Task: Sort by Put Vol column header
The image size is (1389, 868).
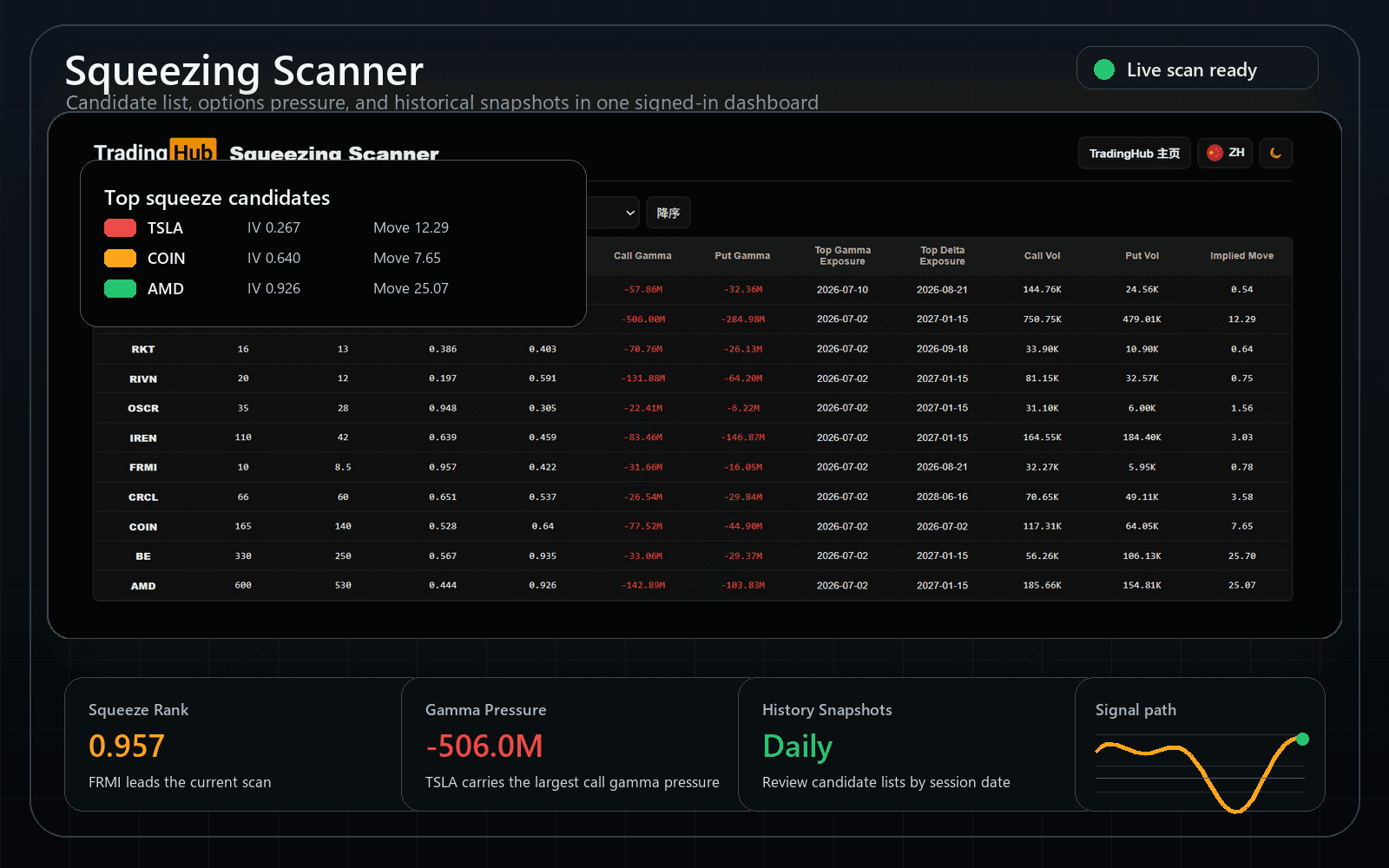Action: coord(1142,256)
